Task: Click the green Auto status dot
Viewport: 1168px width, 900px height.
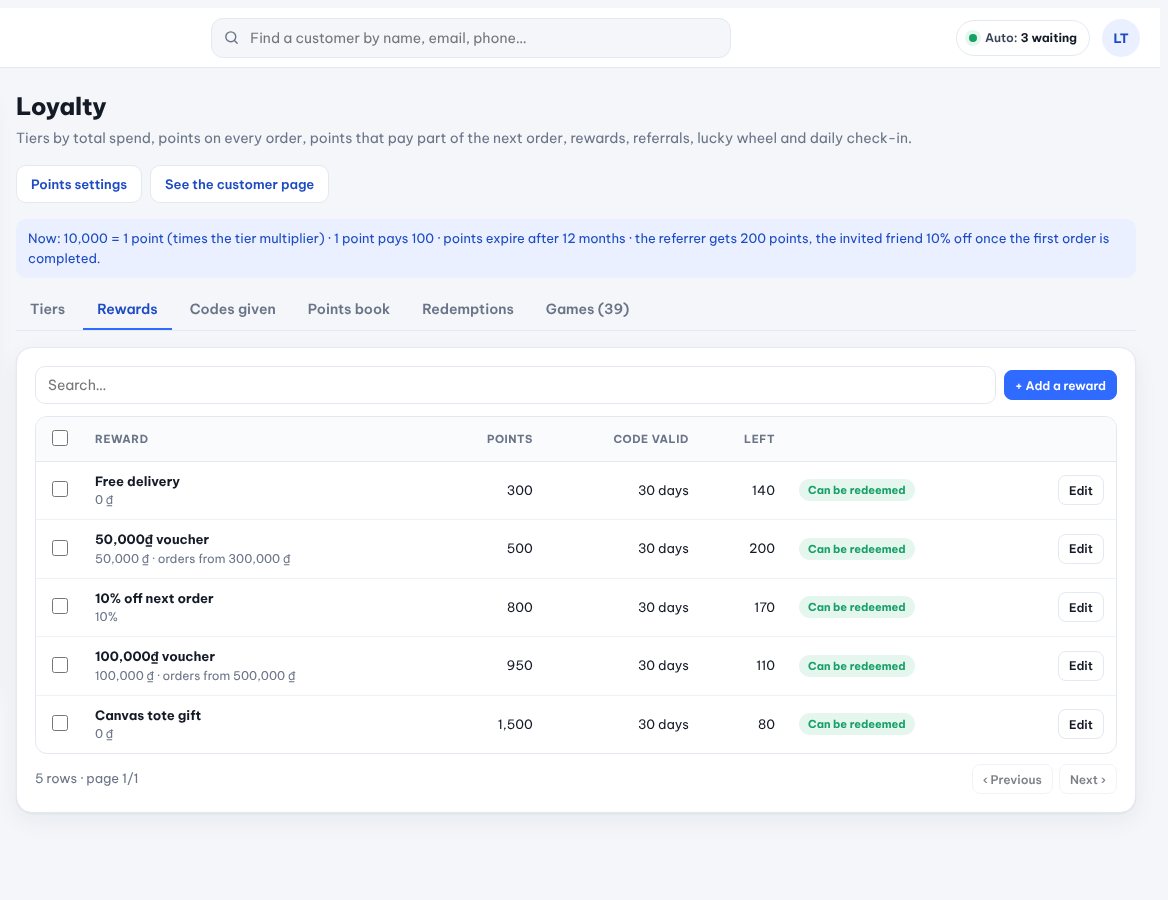Action: tap(972, 38)
